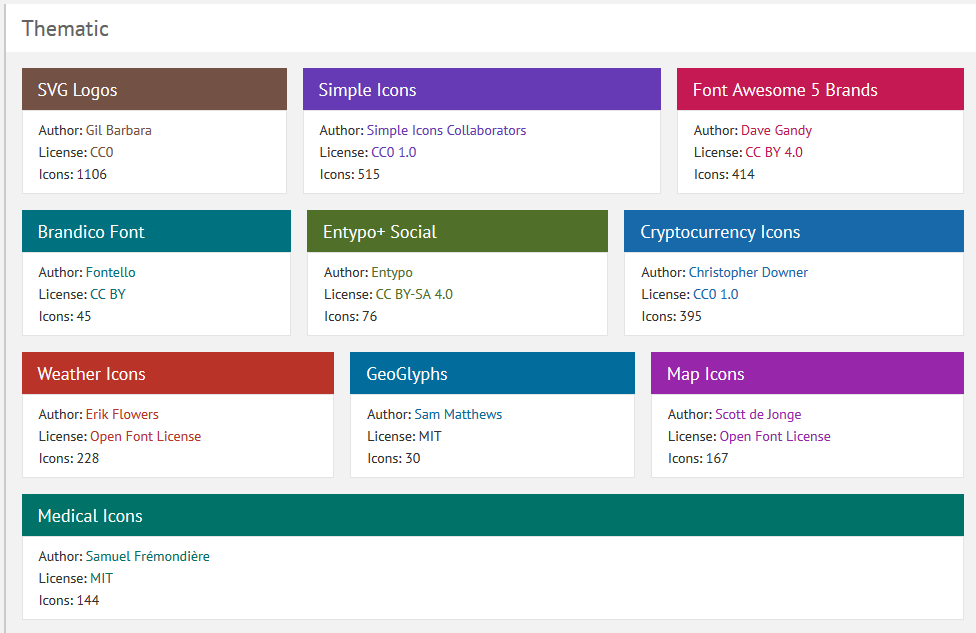Select 'Icons: 76' text
976x633 pixels.
click(x=350, y=316)
